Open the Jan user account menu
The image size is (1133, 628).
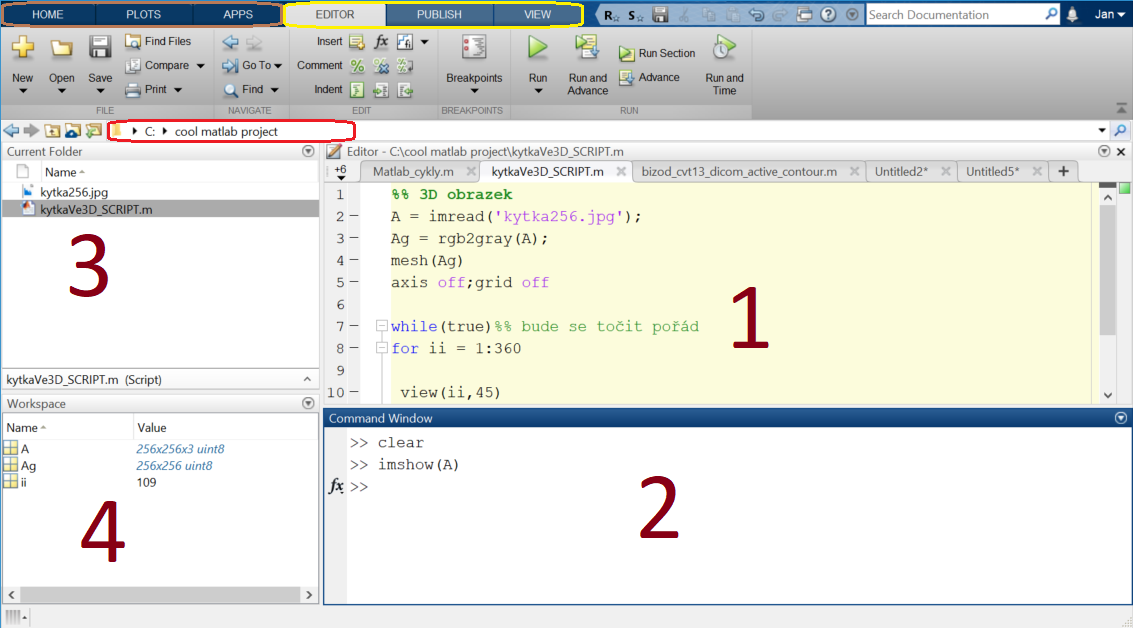(1109, 15)
